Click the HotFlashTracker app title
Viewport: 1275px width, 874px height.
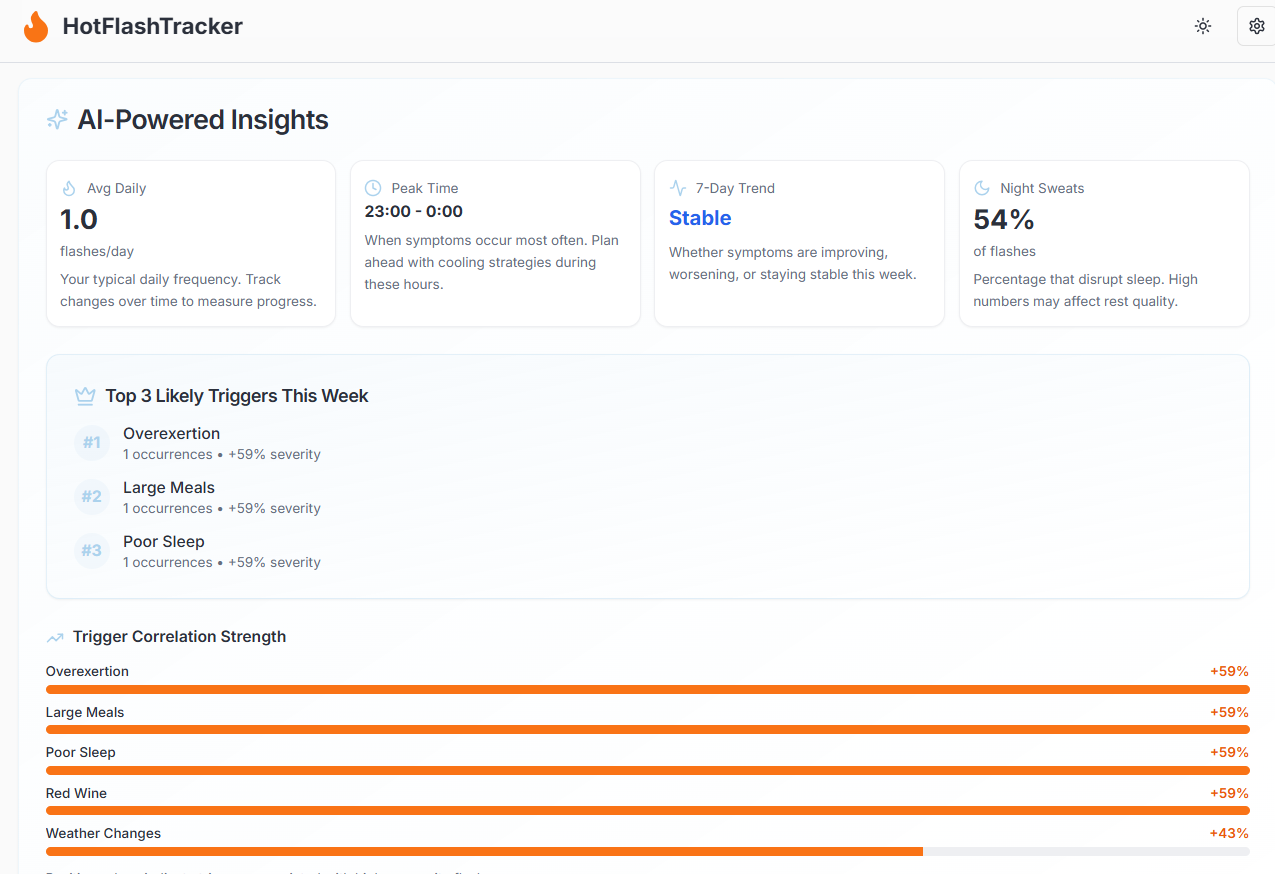pyautogui.click(x=152, y=27)
